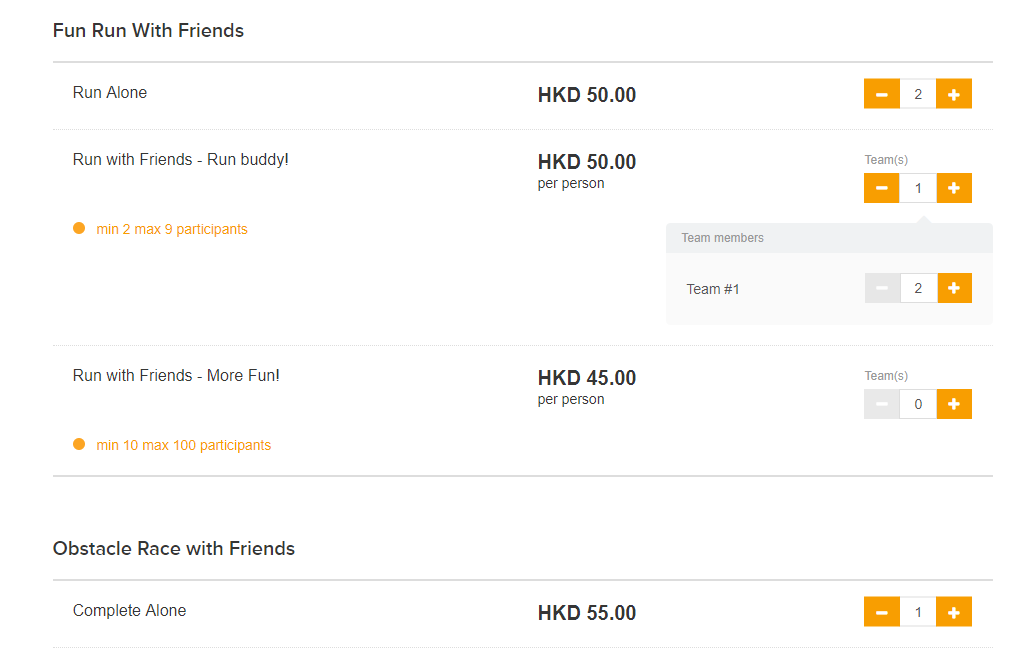This screenshot has width=1029, height=659.
Task: Increase Run Alone quantity with plus
Action: point(954,94)
